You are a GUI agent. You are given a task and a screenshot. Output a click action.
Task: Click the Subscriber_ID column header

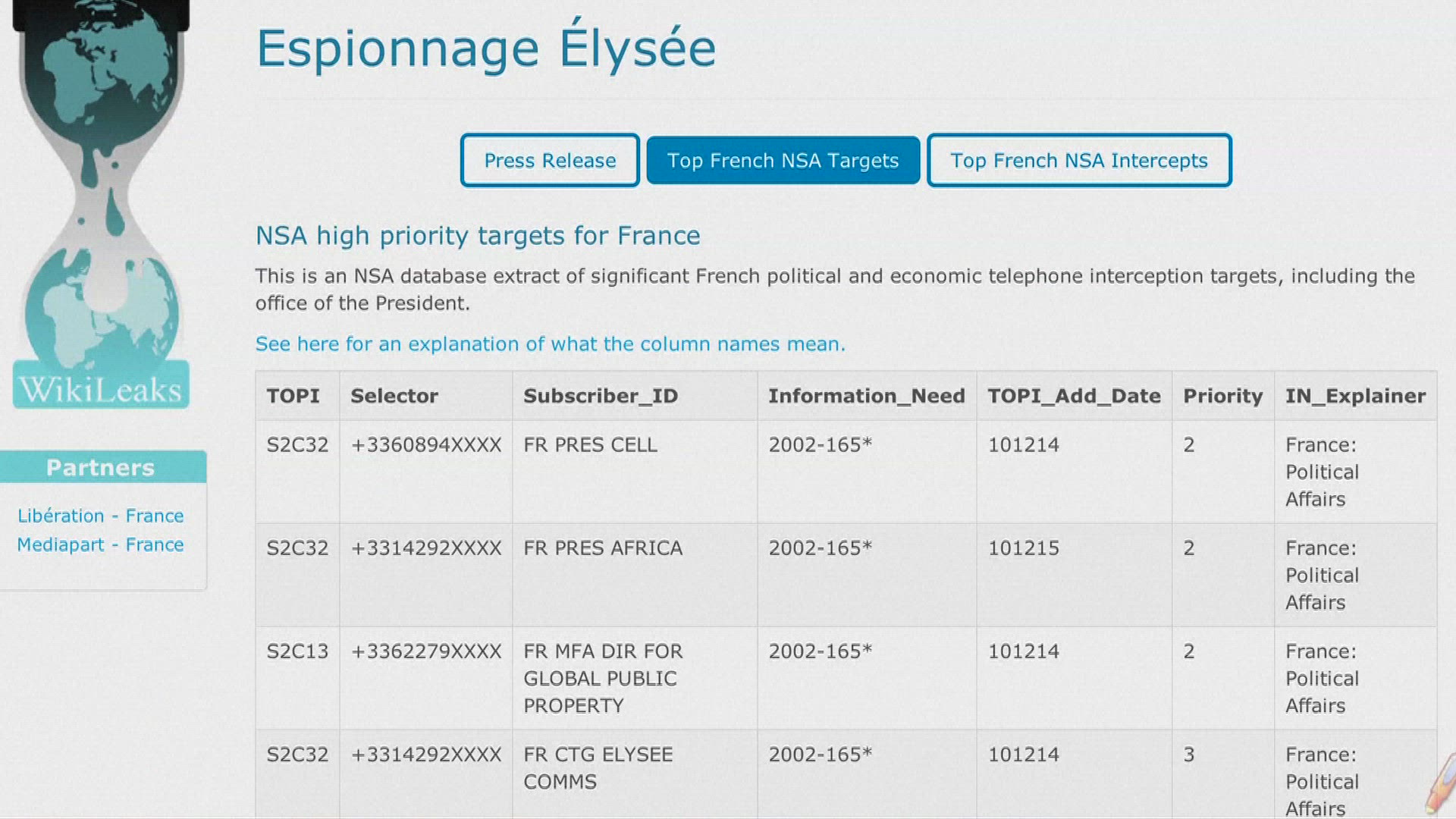601,396
